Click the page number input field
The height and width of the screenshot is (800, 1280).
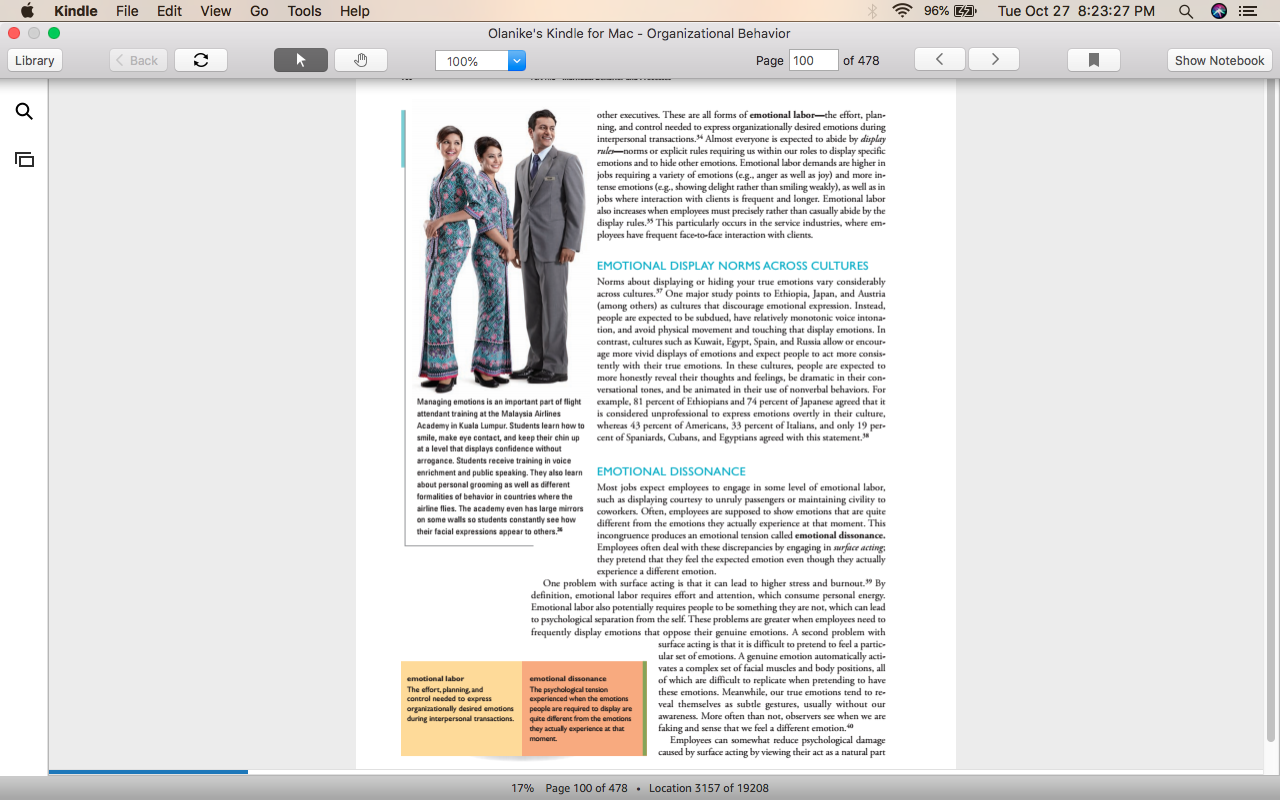click(814, 60)
